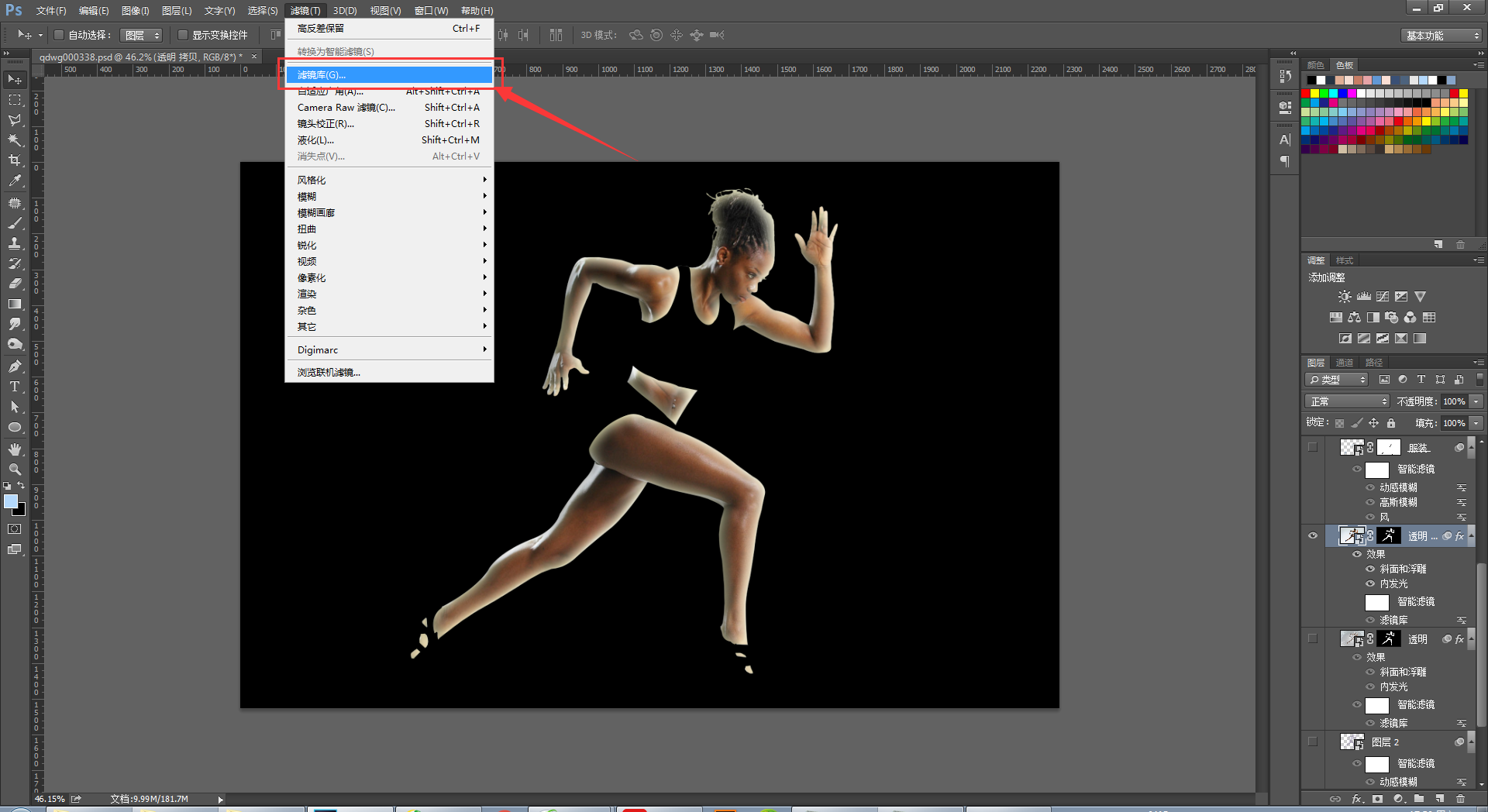Screen dimensions: 1488x812
Task: Toggle the 风 filter eye
Action: (1370, 517)
